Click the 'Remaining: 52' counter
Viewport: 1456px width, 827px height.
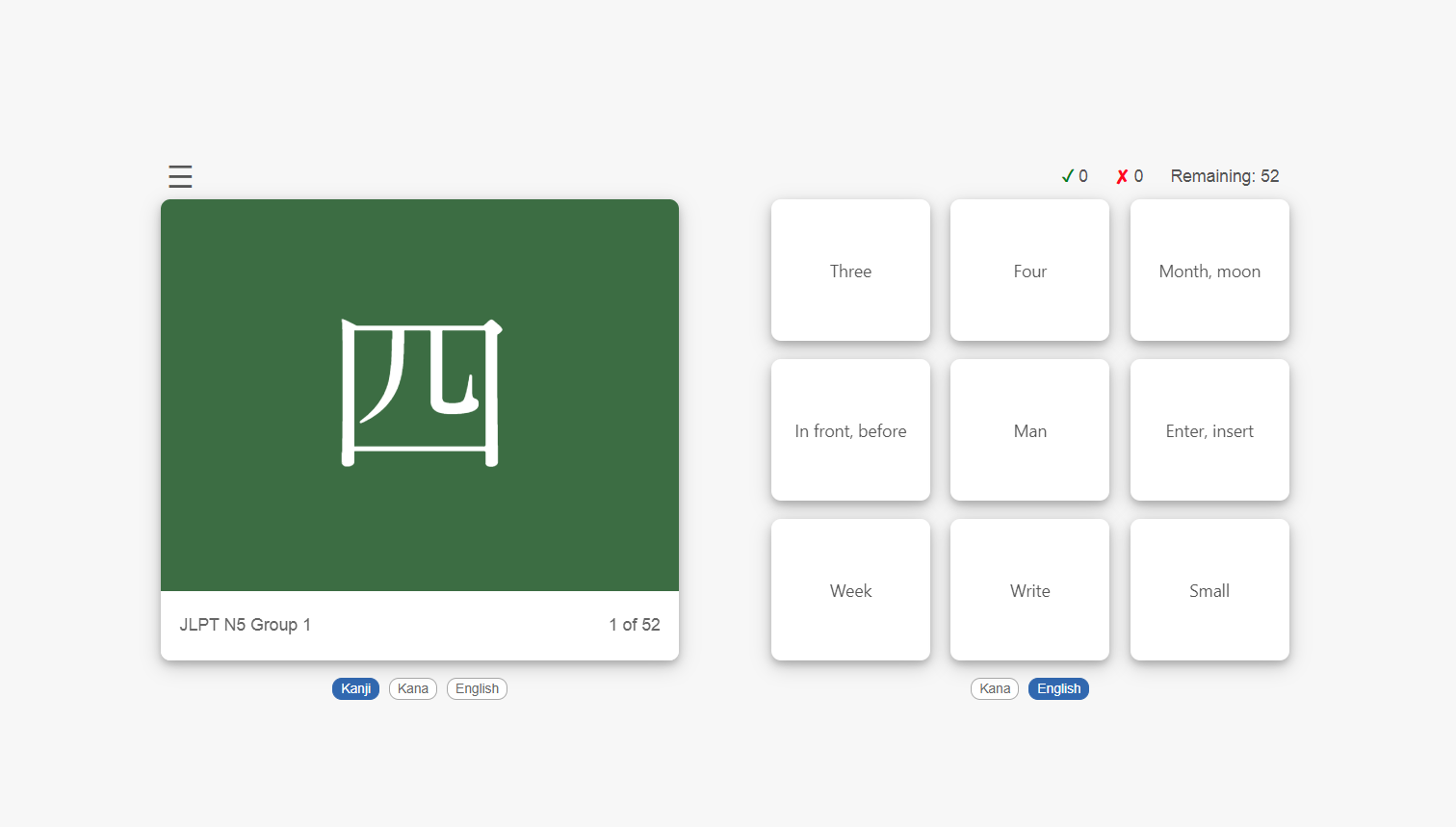tap(1225, 176)
